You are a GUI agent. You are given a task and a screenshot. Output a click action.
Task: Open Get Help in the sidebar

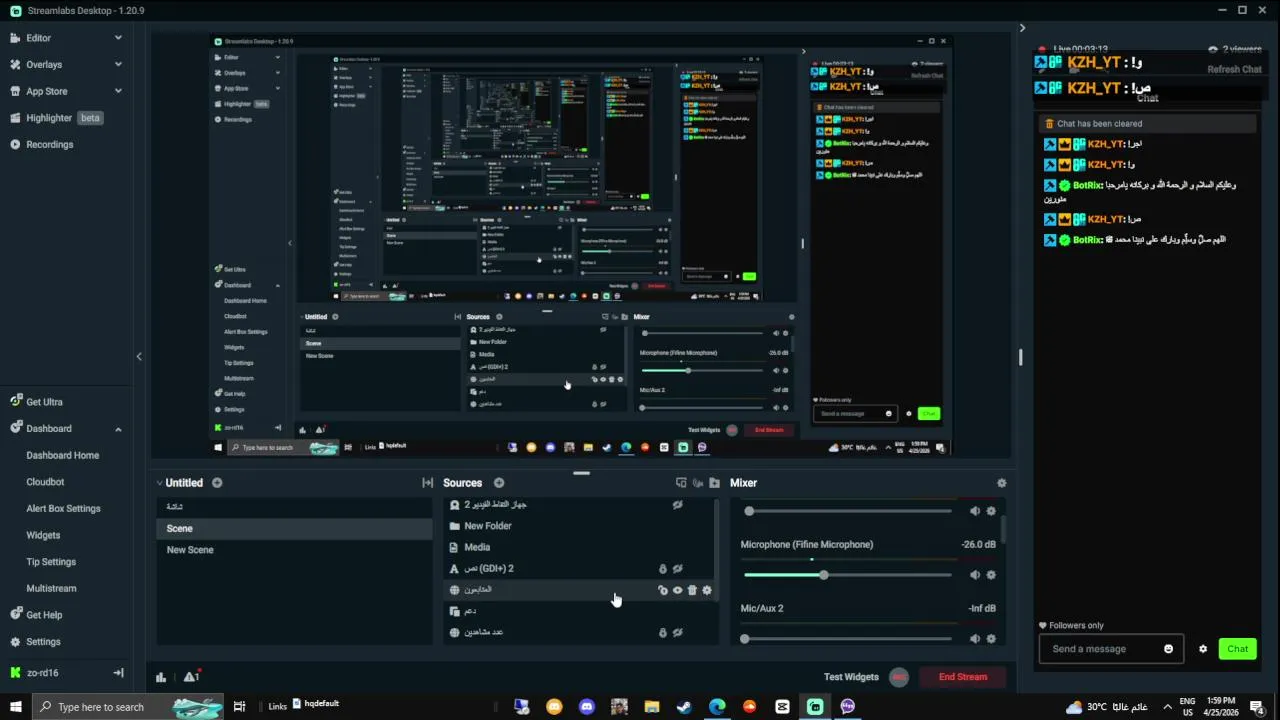[x=44, y=615]
